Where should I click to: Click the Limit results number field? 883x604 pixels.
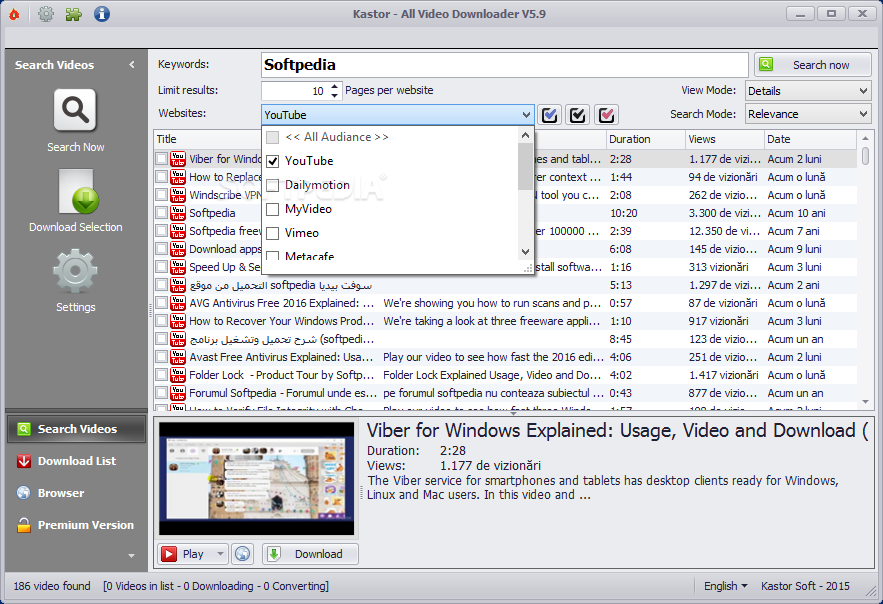coord(295,91)
